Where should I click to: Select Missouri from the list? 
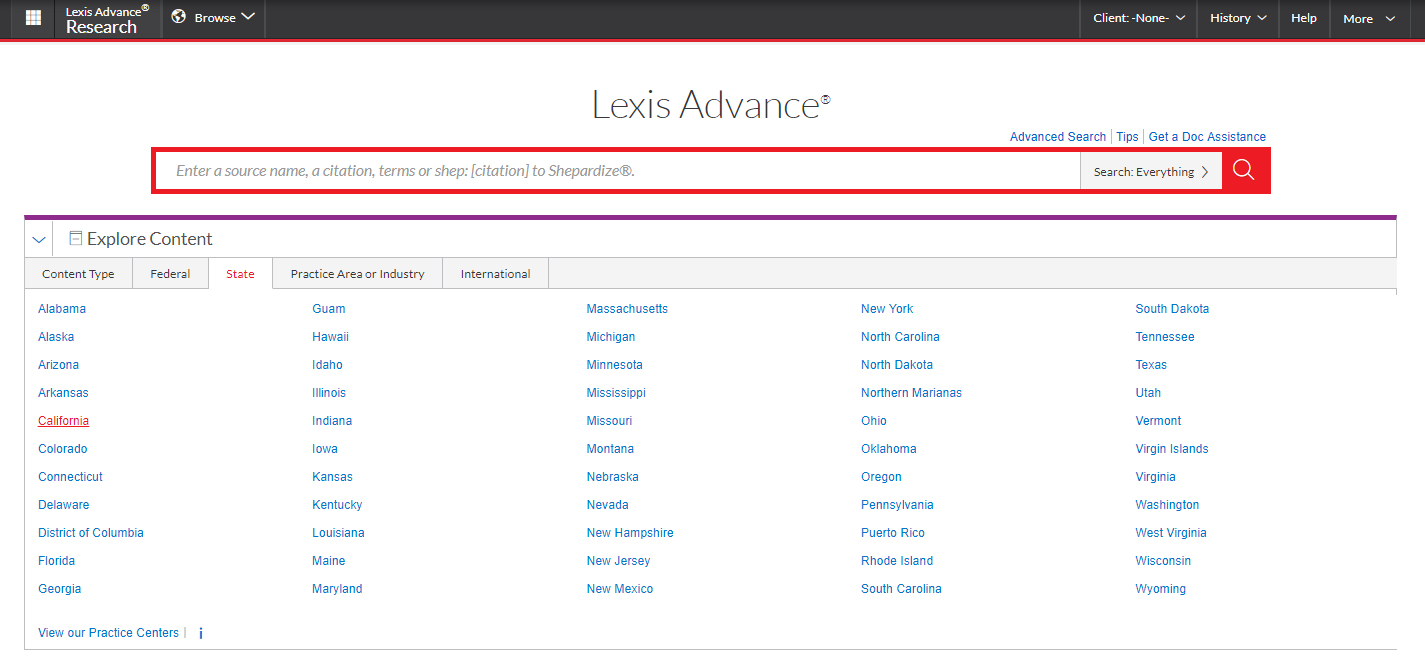tap(609, 421)
